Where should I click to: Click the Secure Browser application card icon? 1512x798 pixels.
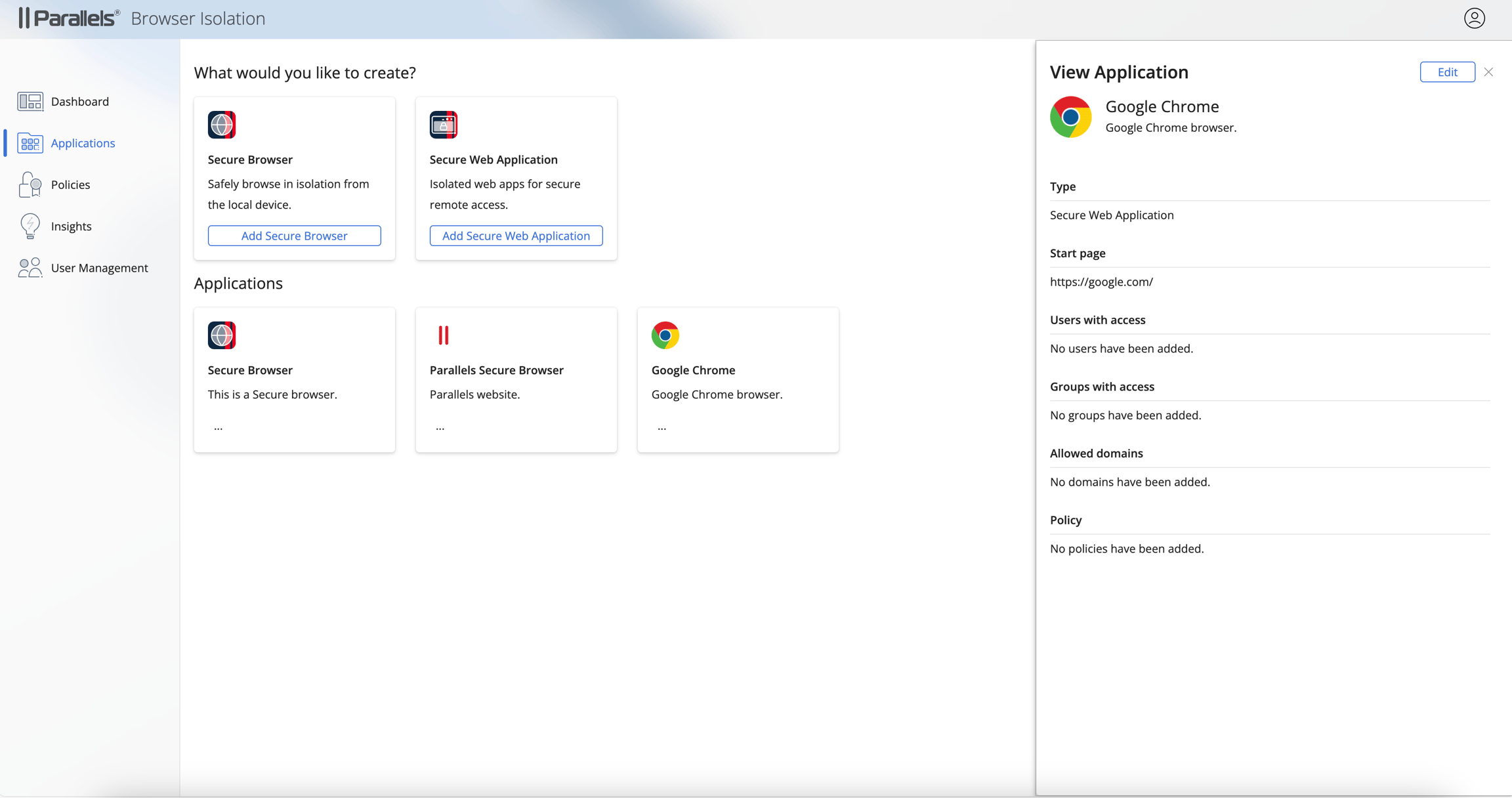tap(222, 335)
